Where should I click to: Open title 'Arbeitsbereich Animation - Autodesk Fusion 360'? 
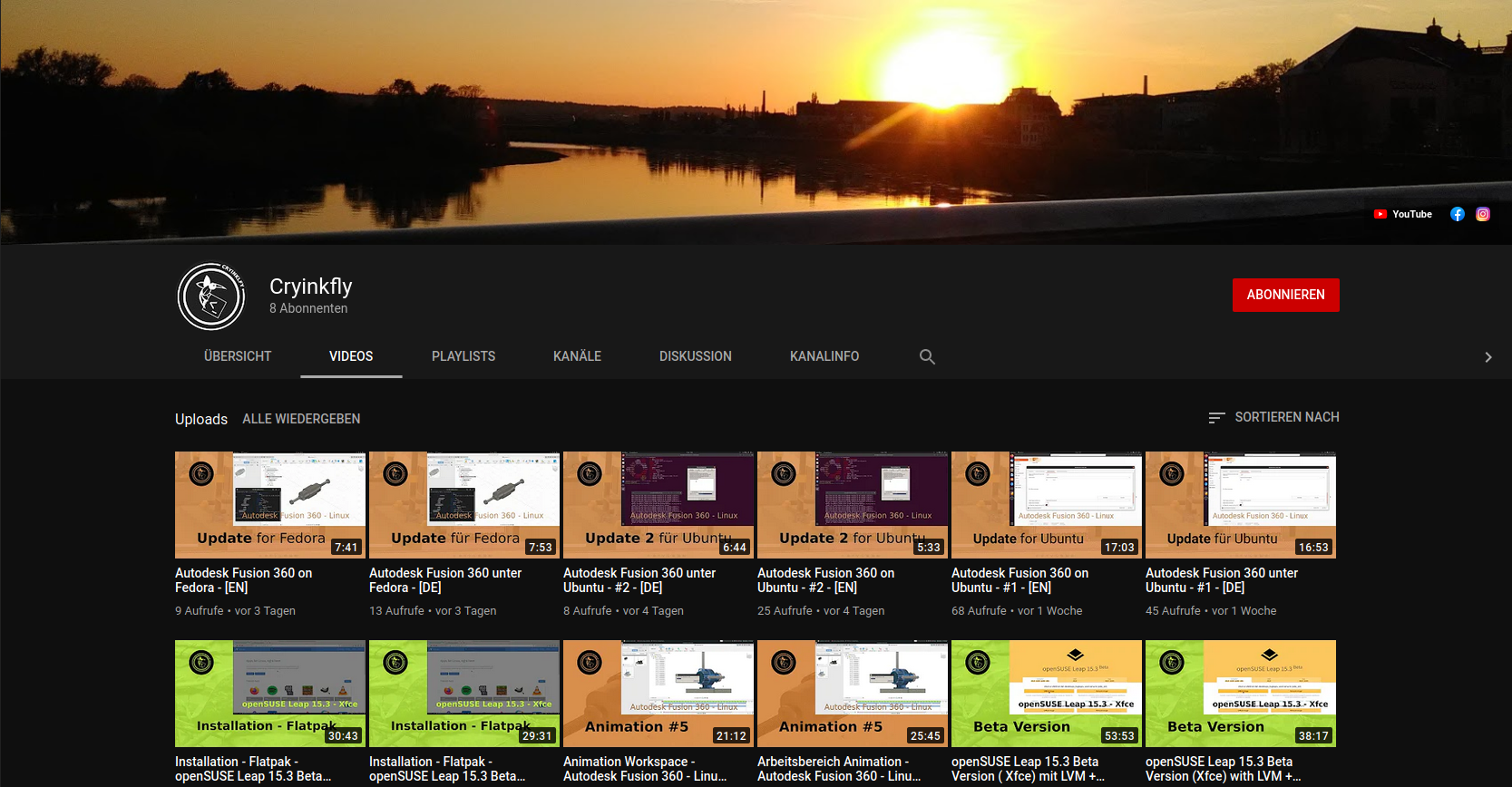point(839,769)
